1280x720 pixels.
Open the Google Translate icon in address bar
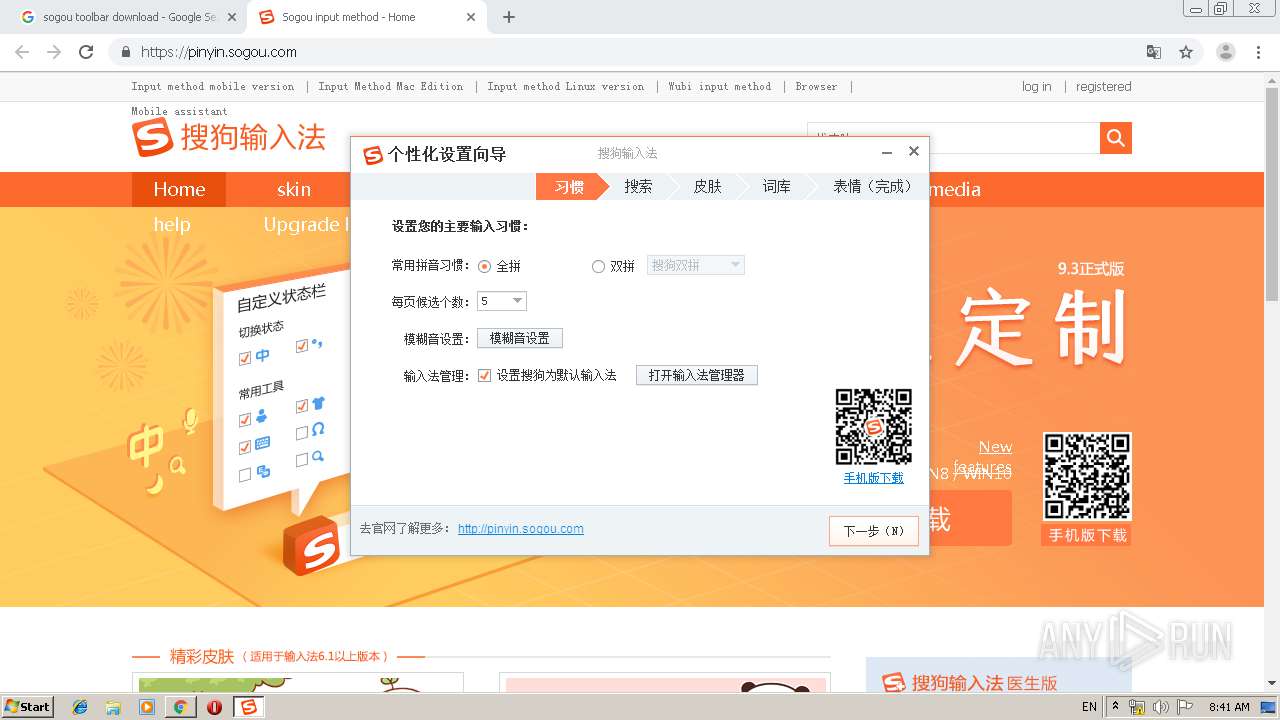[x=1154, y=52]
